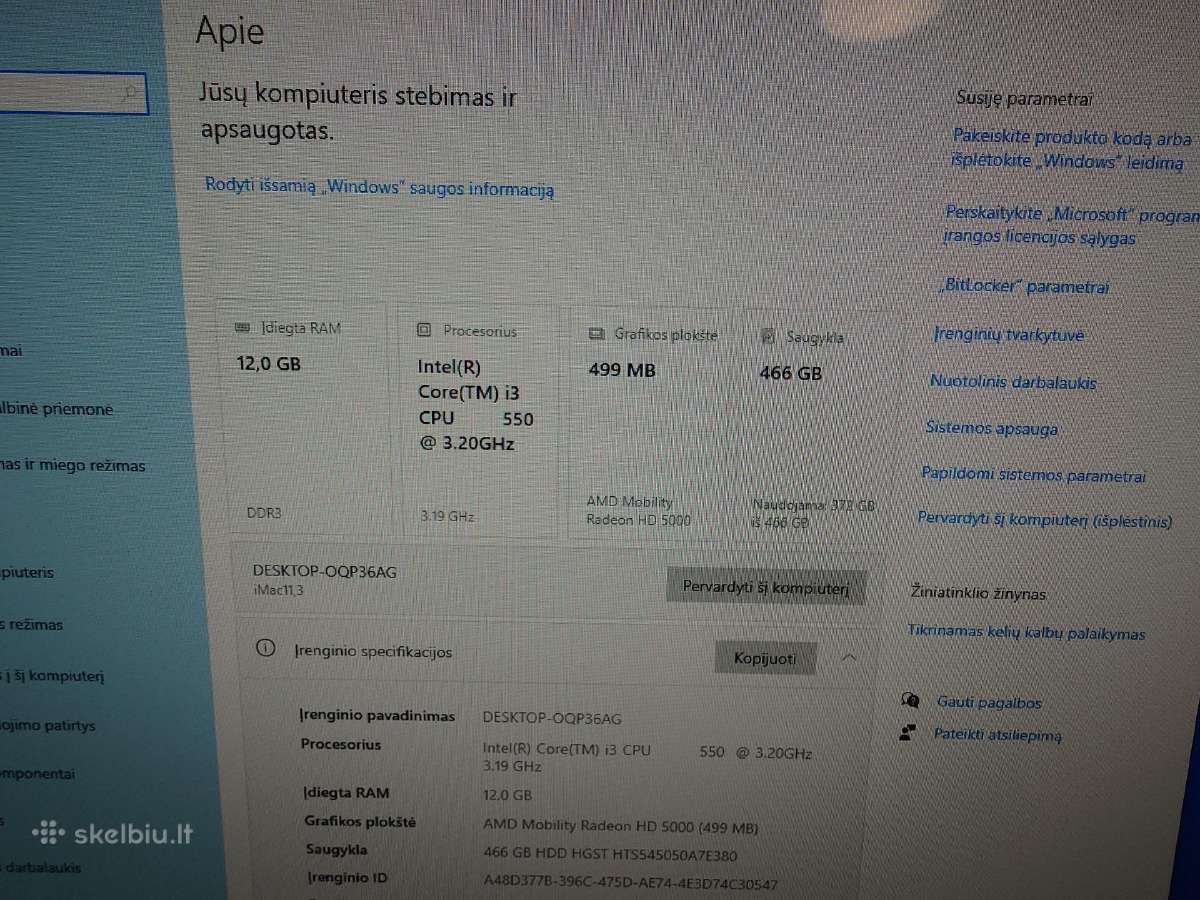1200x900 pixels.
Task: Open the Microsoft programinės įrangos licencijos link
Action: [1070, 226]
